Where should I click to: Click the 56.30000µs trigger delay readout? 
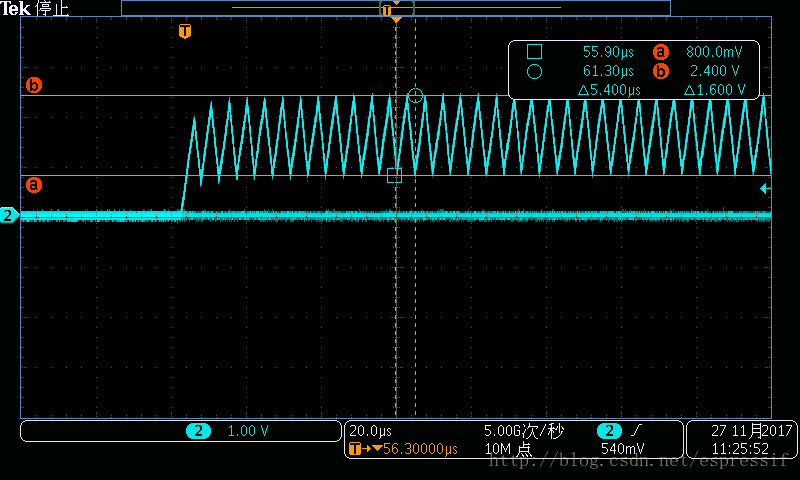[x=420, y=449]
